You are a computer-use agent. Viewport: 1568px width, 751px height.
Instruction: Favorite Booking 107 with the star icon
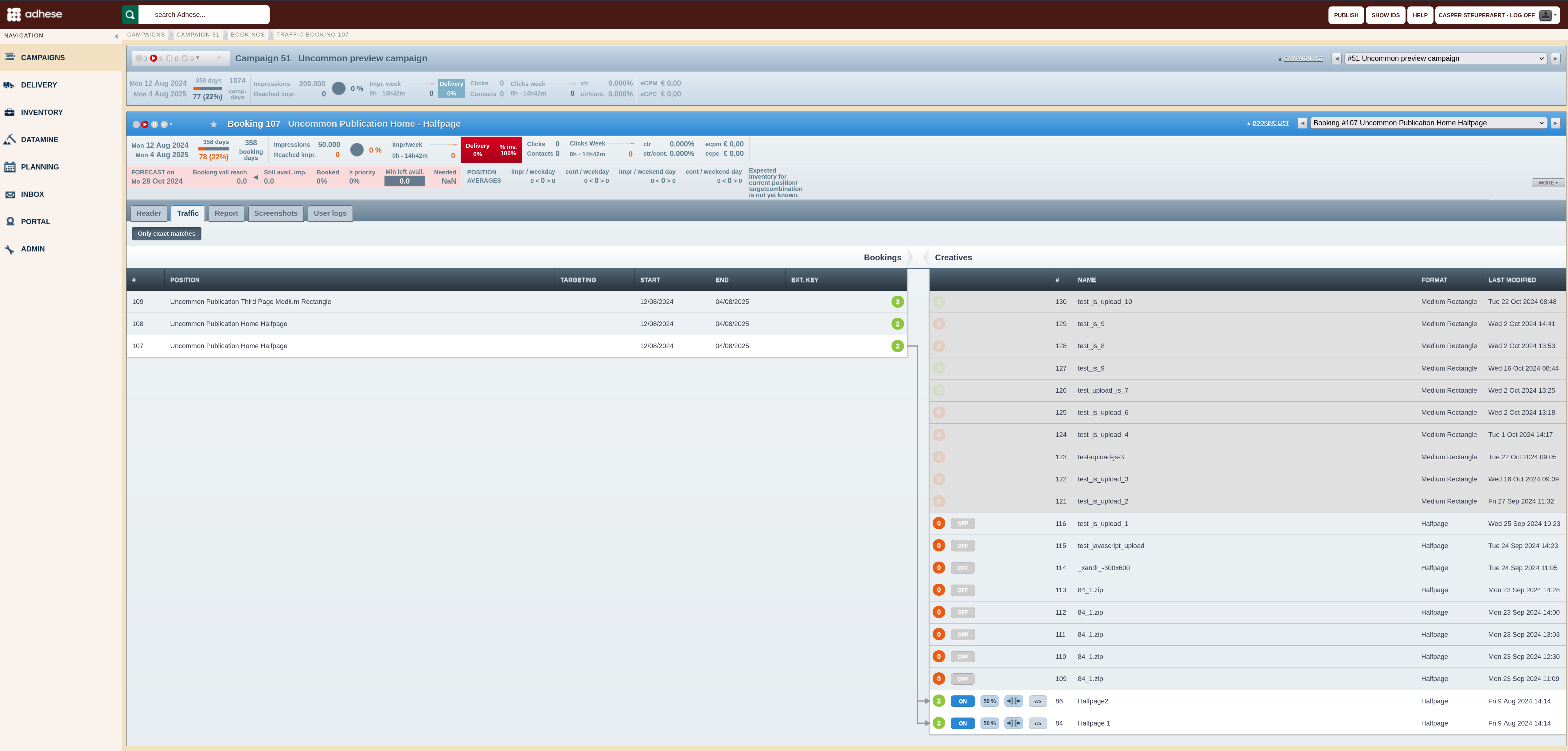214,124
